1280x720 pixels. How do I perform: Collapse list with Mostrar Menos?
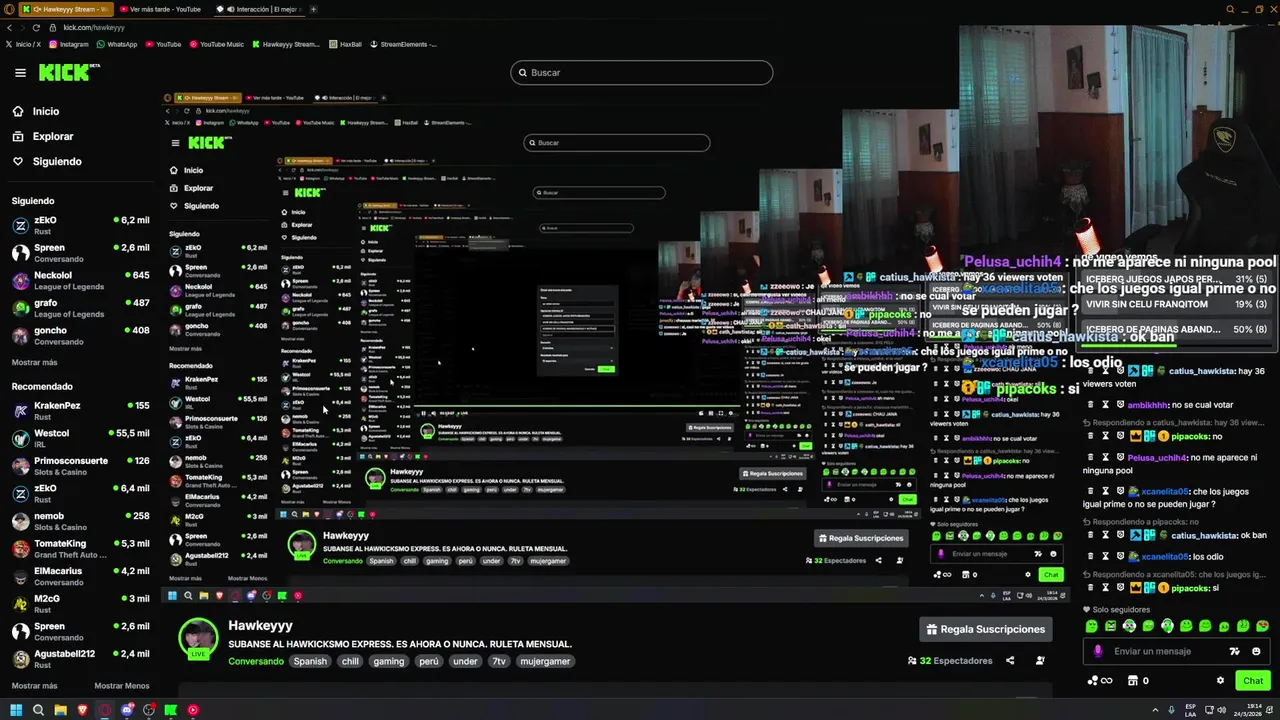click(x=121, y=686)
